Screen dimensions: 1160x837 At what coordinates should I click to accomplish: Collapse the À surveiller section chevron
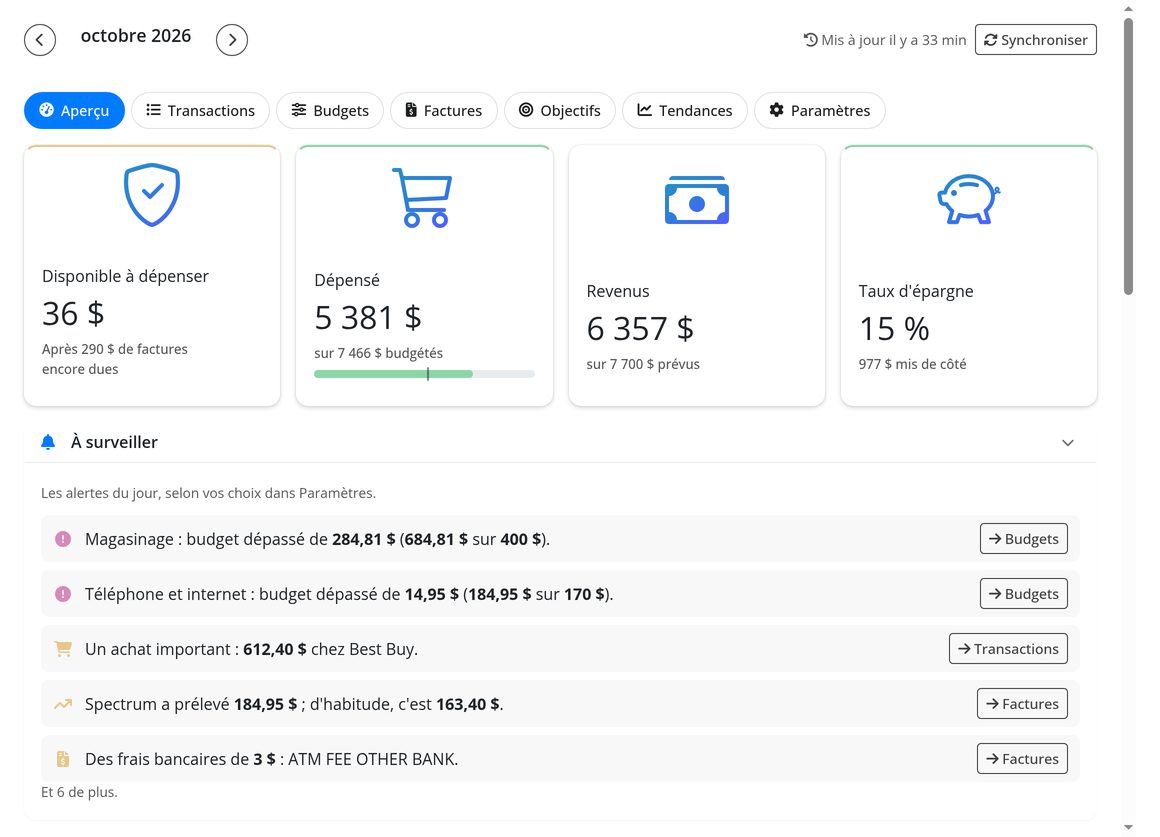(1068, 443)
